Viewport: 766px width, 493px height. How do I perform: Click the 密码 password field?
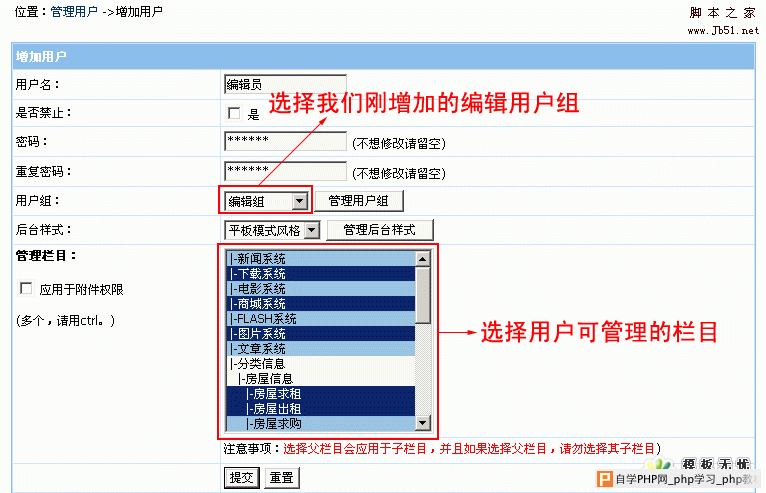pos(285,141)
